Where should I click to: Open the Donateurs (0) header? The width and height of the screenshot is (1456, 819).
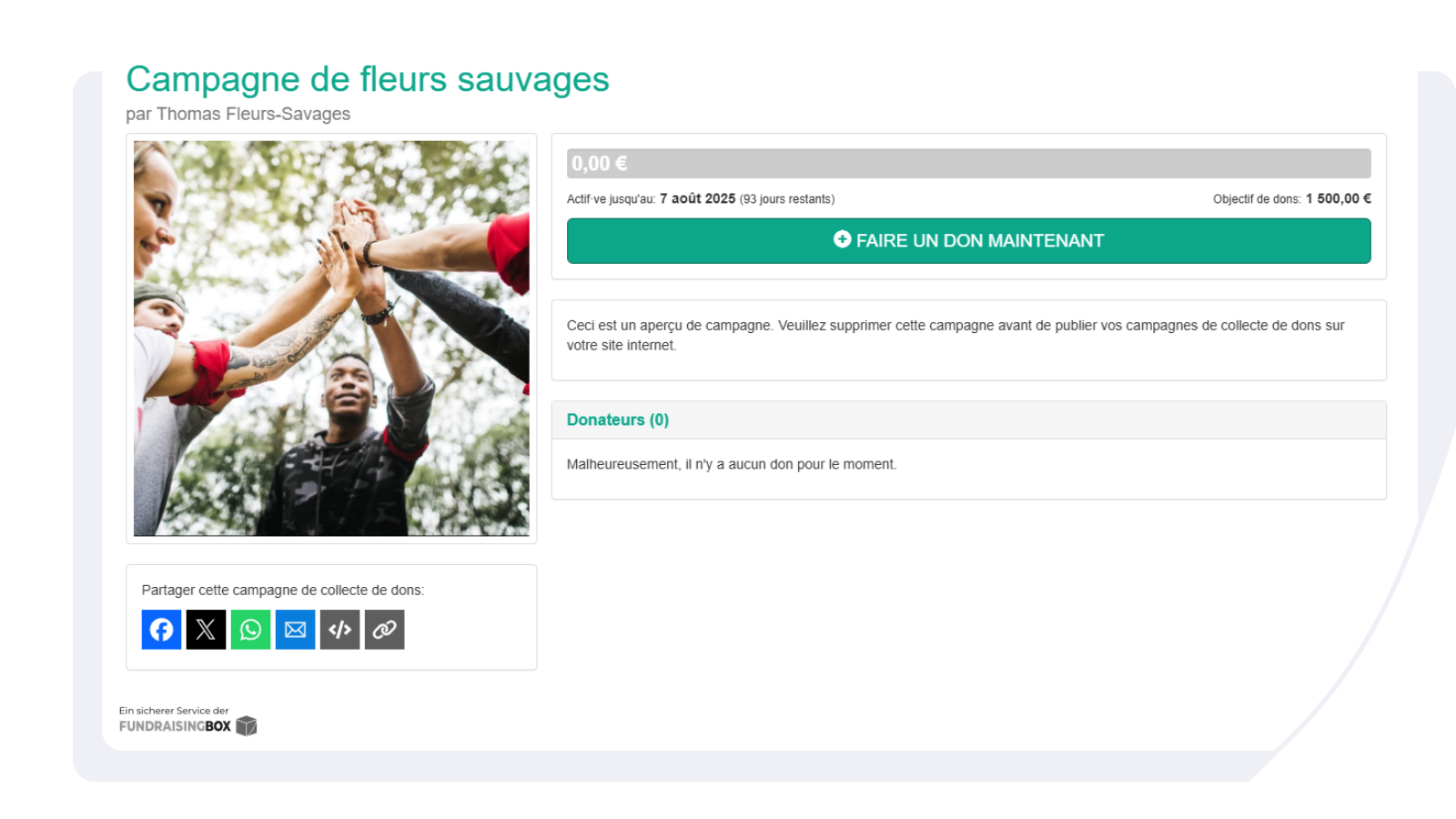tap(618, 420)
